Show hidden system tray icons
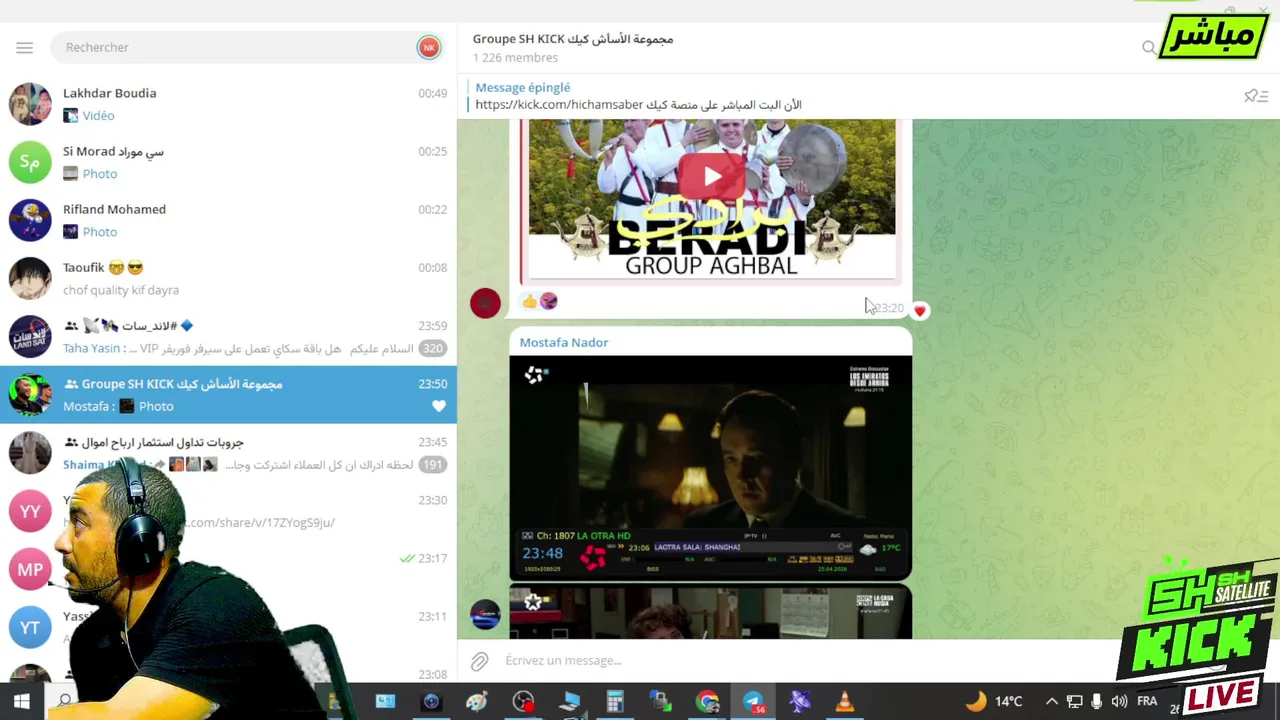 pyautogui.click(x=1051, y=701)
